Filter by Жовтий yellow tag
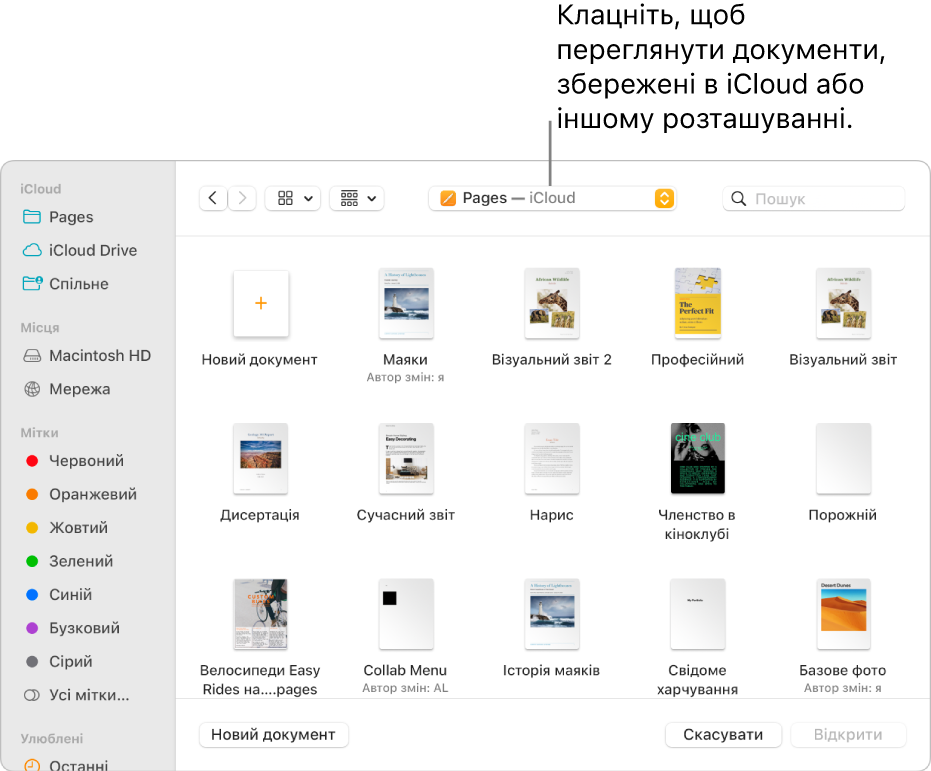931x771 pixels. (x=66, y=528)
